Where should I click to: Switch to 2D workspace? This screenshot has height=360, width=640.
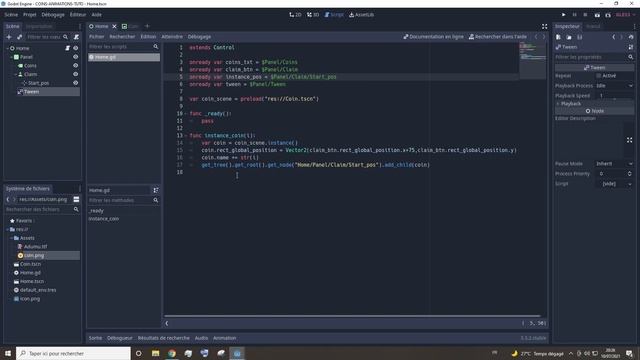295,15
